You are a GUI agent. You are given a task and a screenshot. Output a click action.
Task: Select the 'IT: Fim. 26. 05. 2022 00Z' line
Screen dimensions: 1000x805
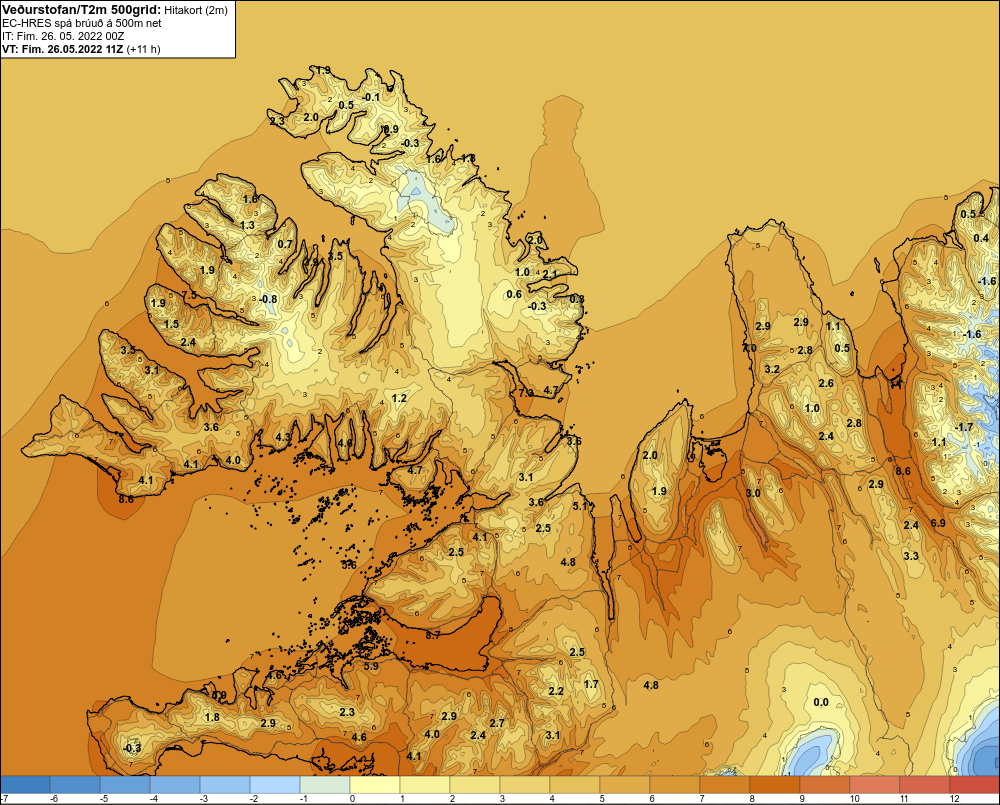pos(63,36)
